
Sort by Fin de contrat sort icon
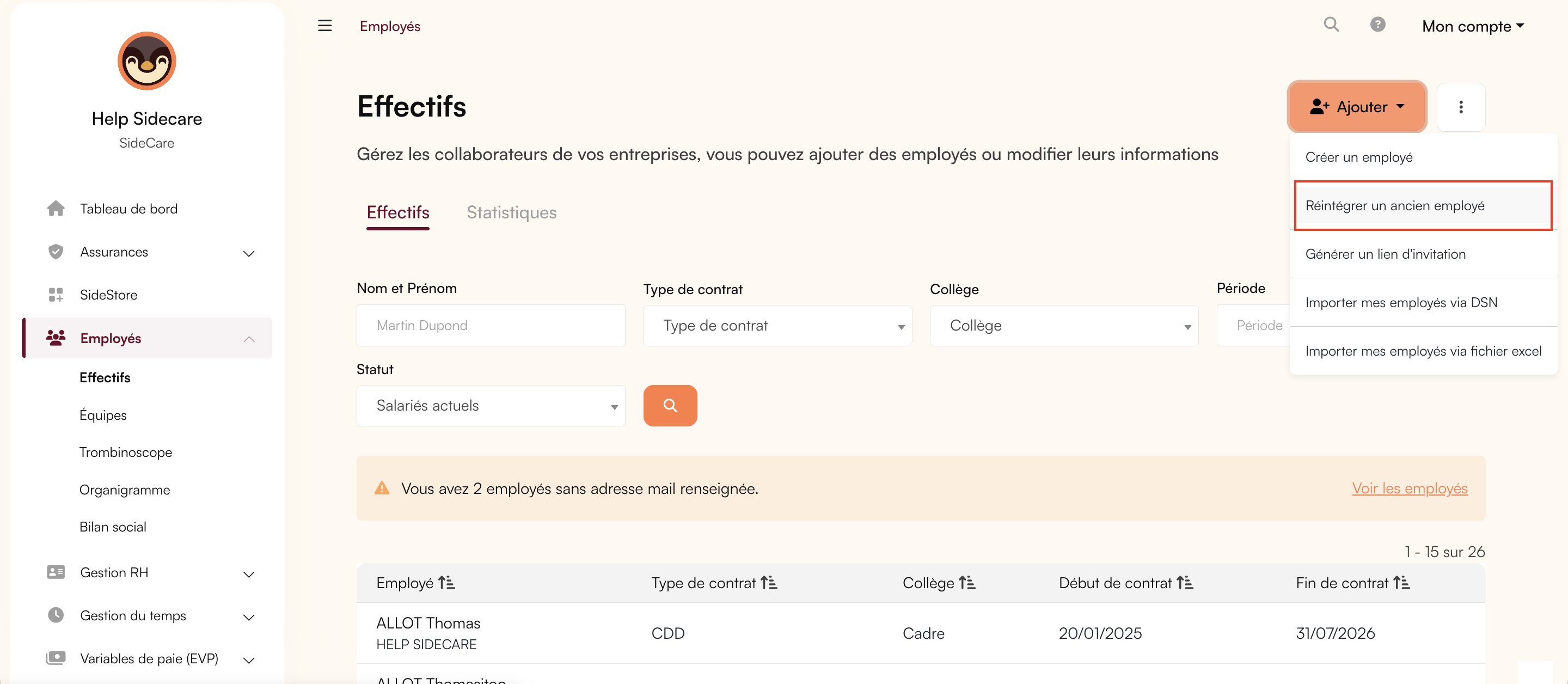[x=1401, y=583]
